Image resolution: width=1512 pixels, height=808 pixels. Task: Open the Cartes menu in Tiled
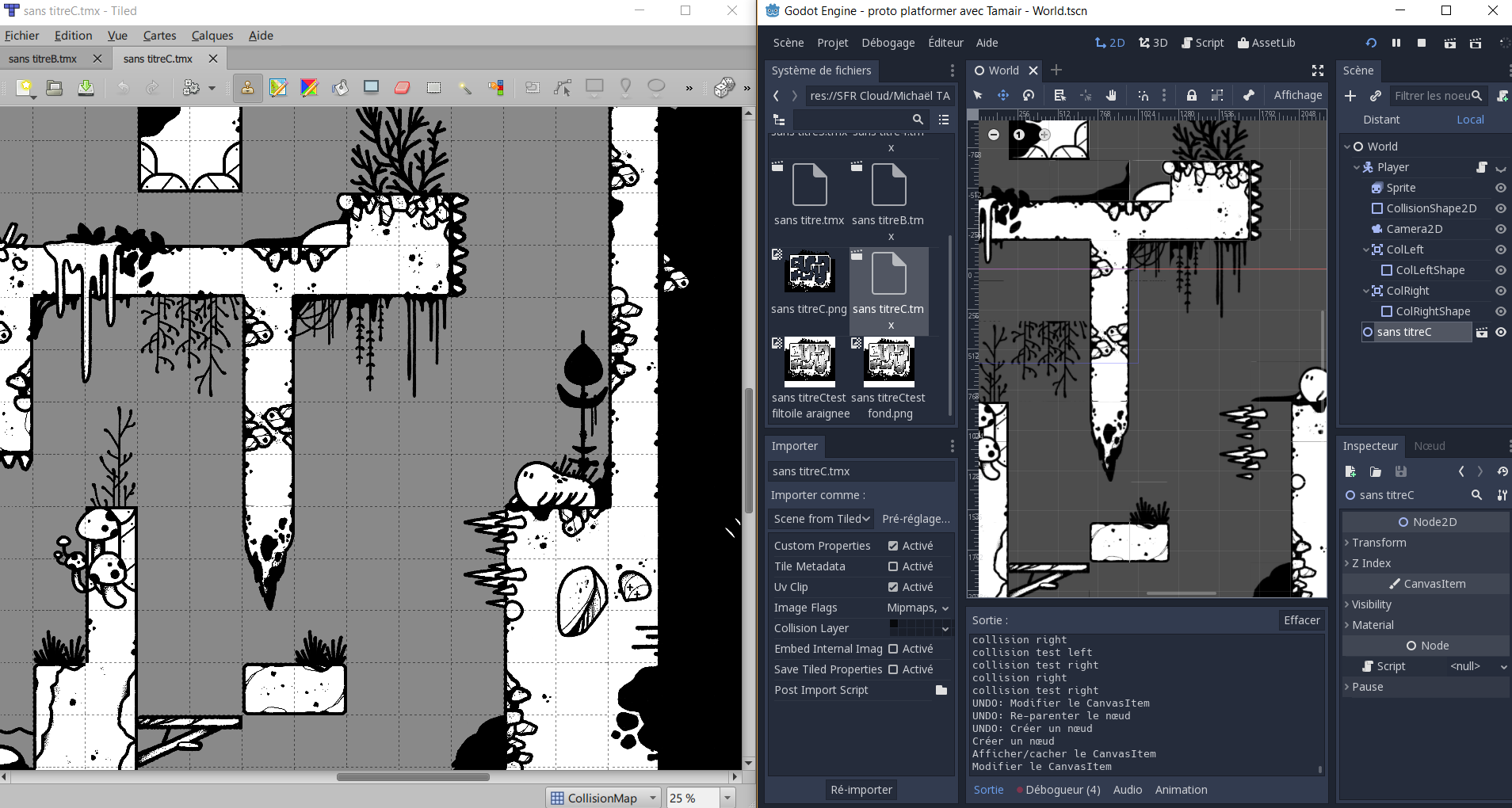pos(159,36)
